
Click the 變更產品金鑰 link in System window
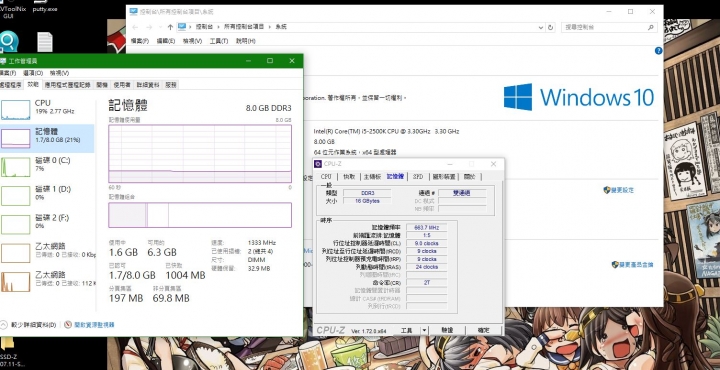click(636, 265)
